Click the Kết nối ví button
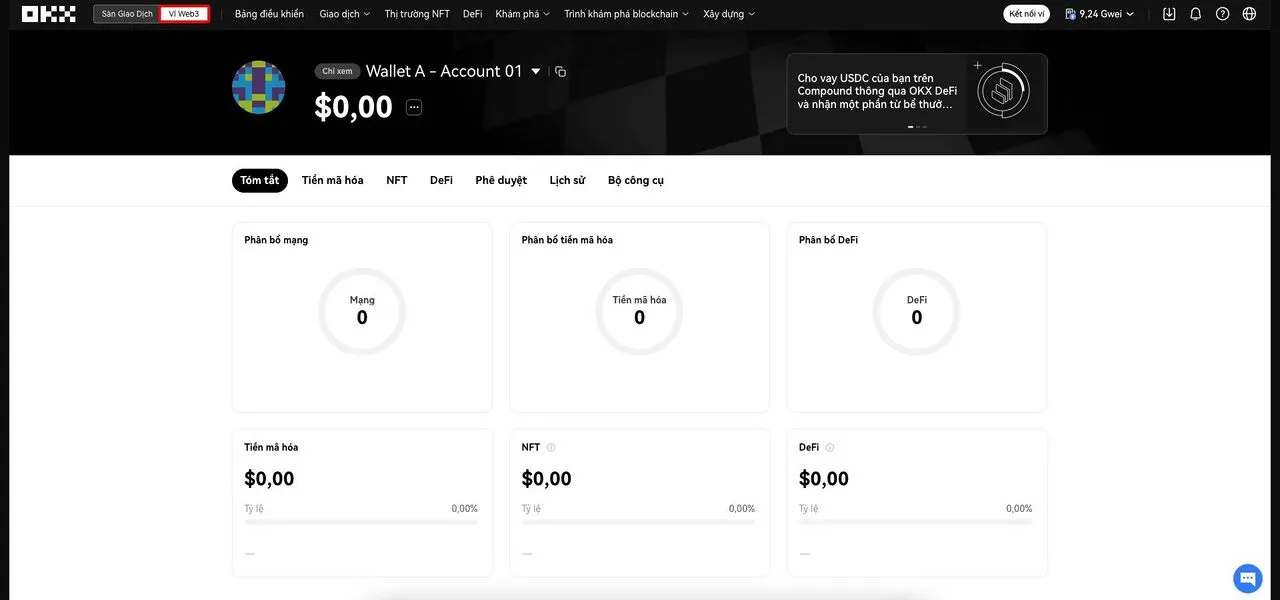This screenshot has height=600, width=1280. tap(1027, 14)
